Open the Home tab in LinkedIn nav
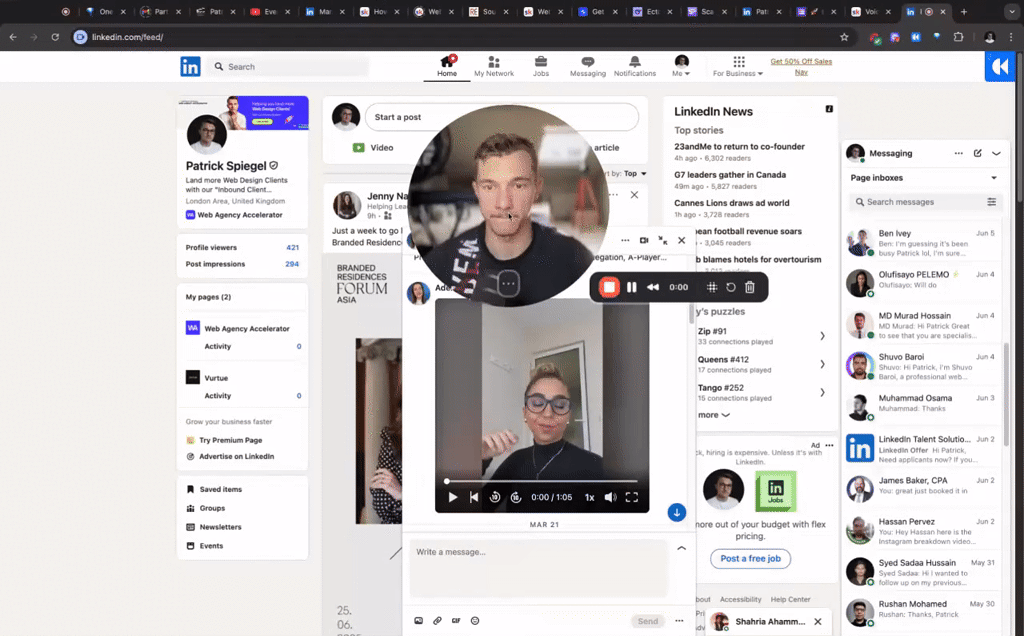 (447, 67)
